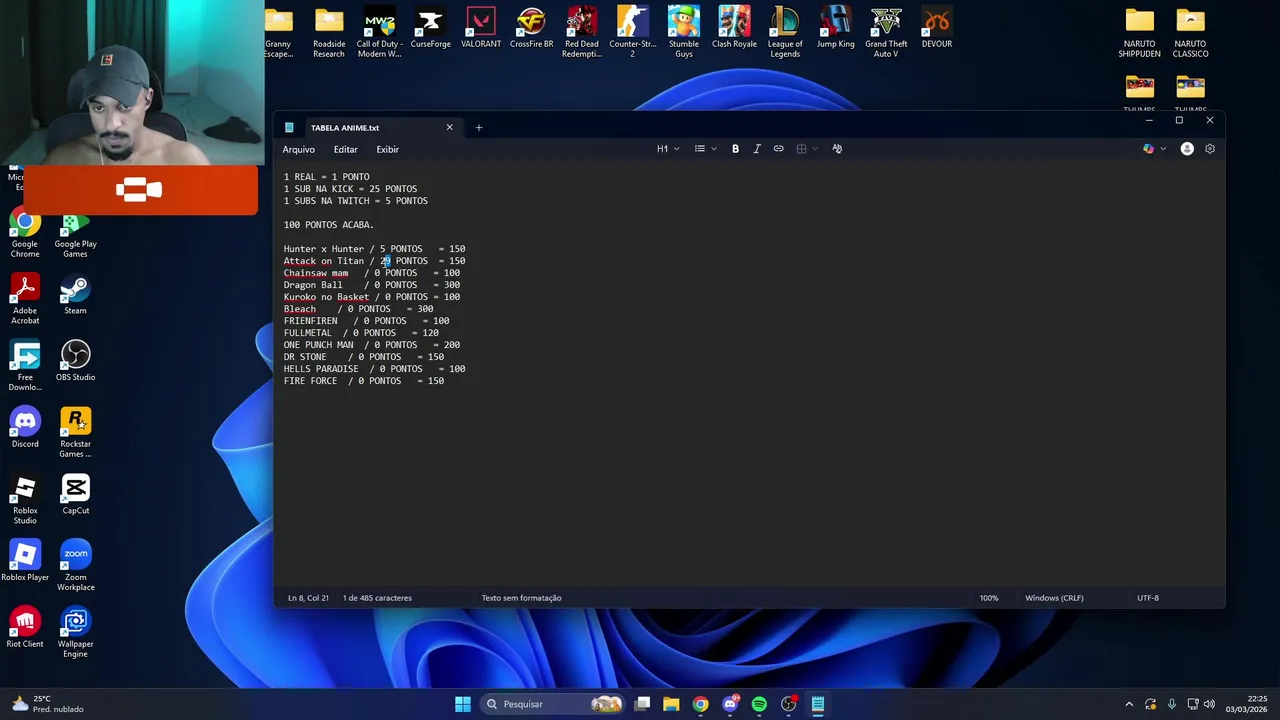The width and height of the screenshot is (1280, 720).
Task: Click Ln 8, Col 21 position indicator
Action: point(308,598)
